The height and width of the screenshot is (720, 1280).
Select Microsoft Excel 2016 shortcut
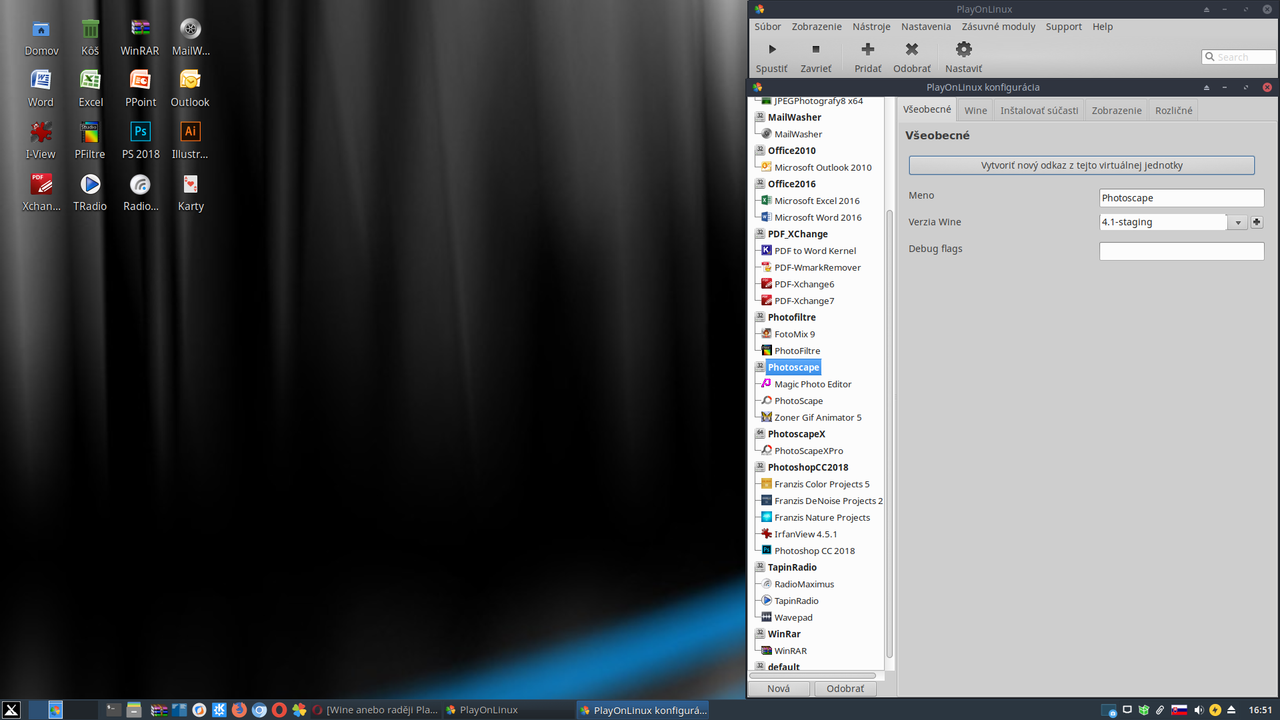tap(816, 201)
